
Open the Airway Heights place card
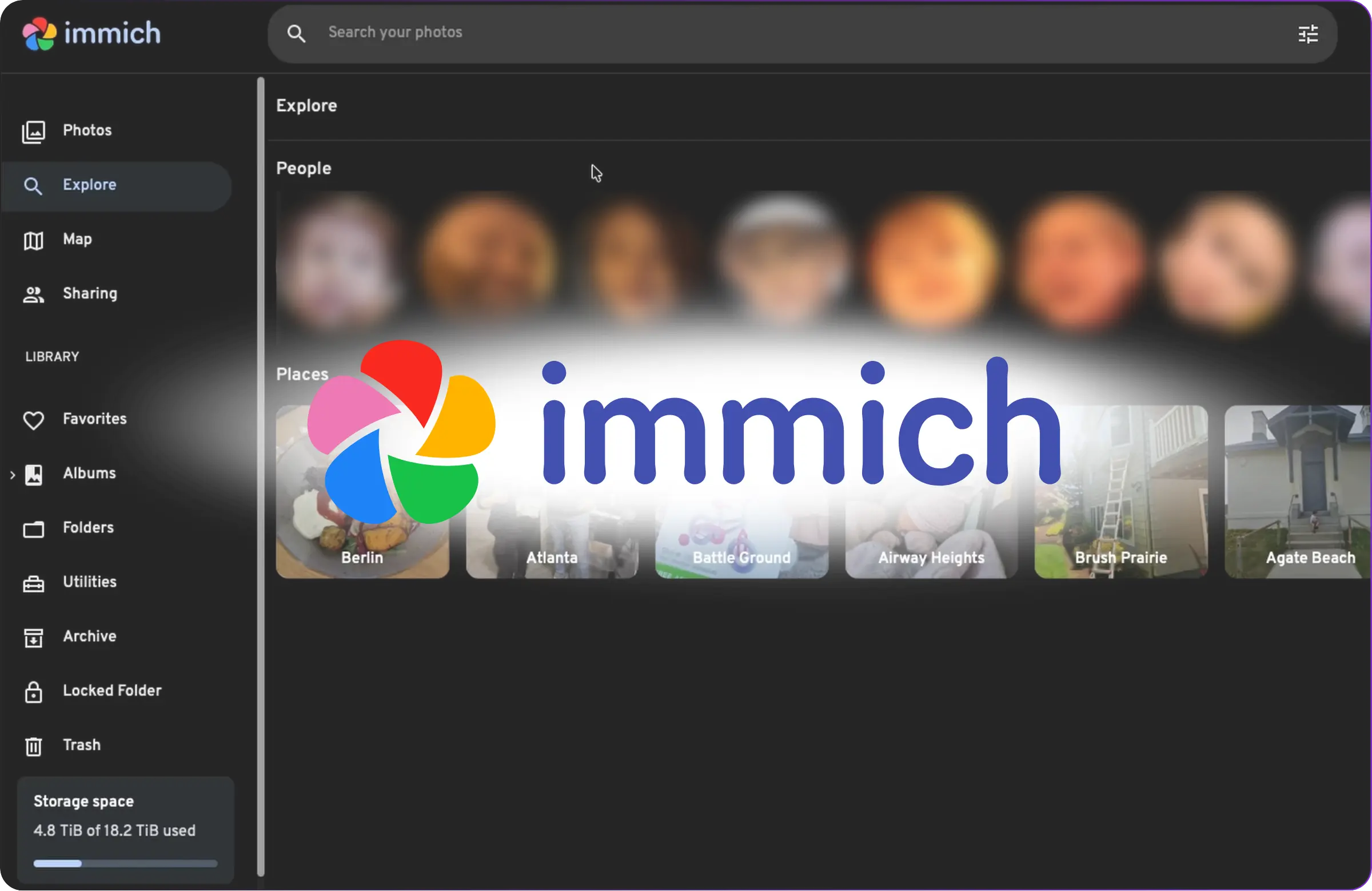pyautogui.click(x=932, y=492)
